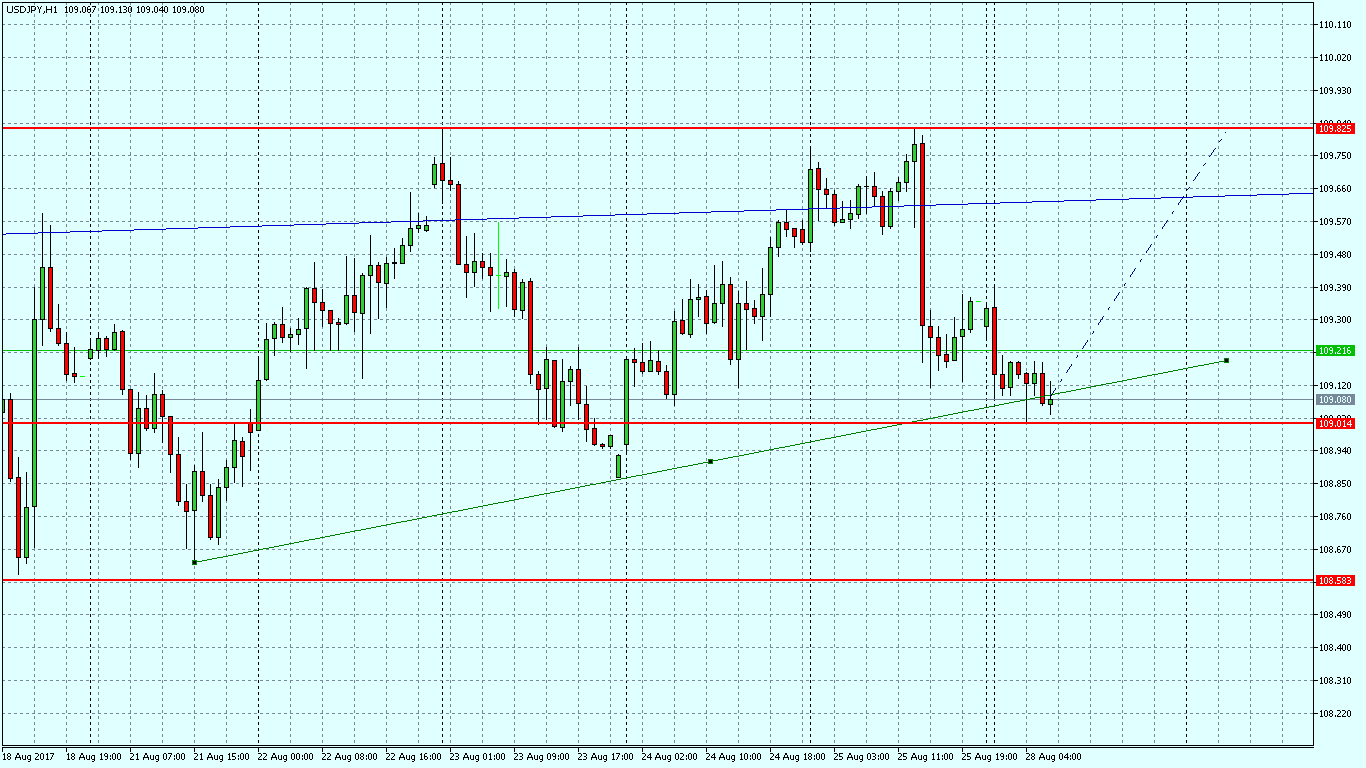Click the red 109.825 price label
Image resolution: width=1366 pixels, height=768 pixels.
pos(1335,128)
